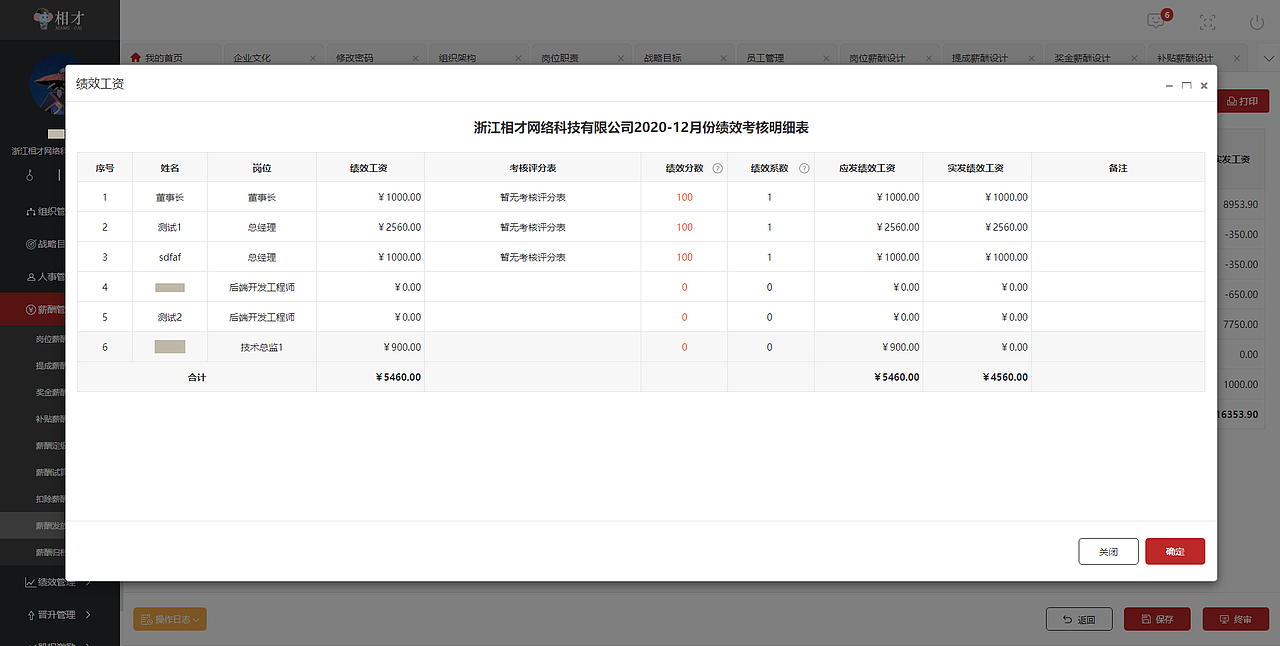Click the 战略目标 sidebar icon
This screenshot has width=1280, height=646.
pyautogui.click(x=32, y=244)
